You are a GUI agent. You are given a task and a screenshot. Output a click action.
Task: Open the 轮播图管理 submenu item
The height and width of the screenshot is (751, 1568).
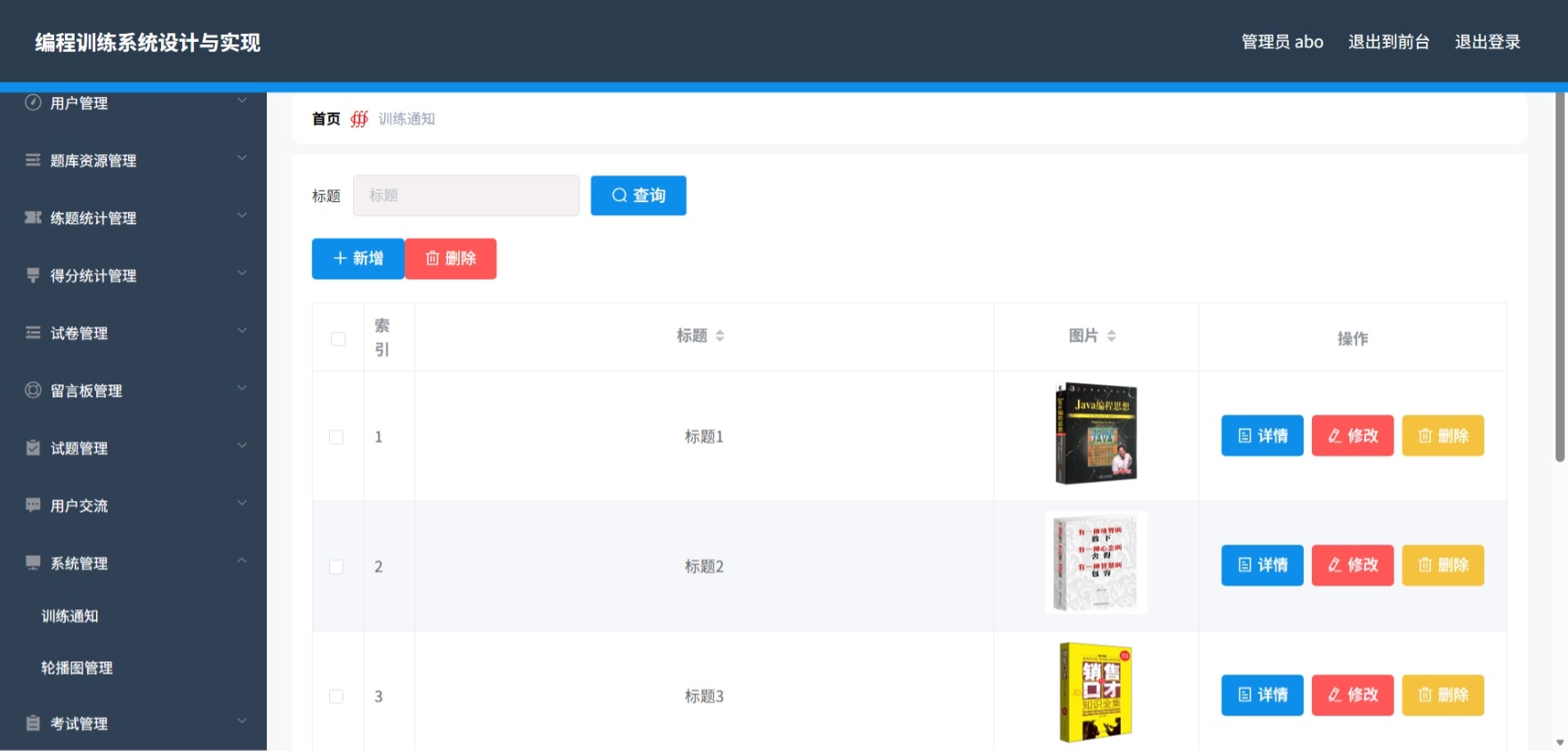coord(77,667)
